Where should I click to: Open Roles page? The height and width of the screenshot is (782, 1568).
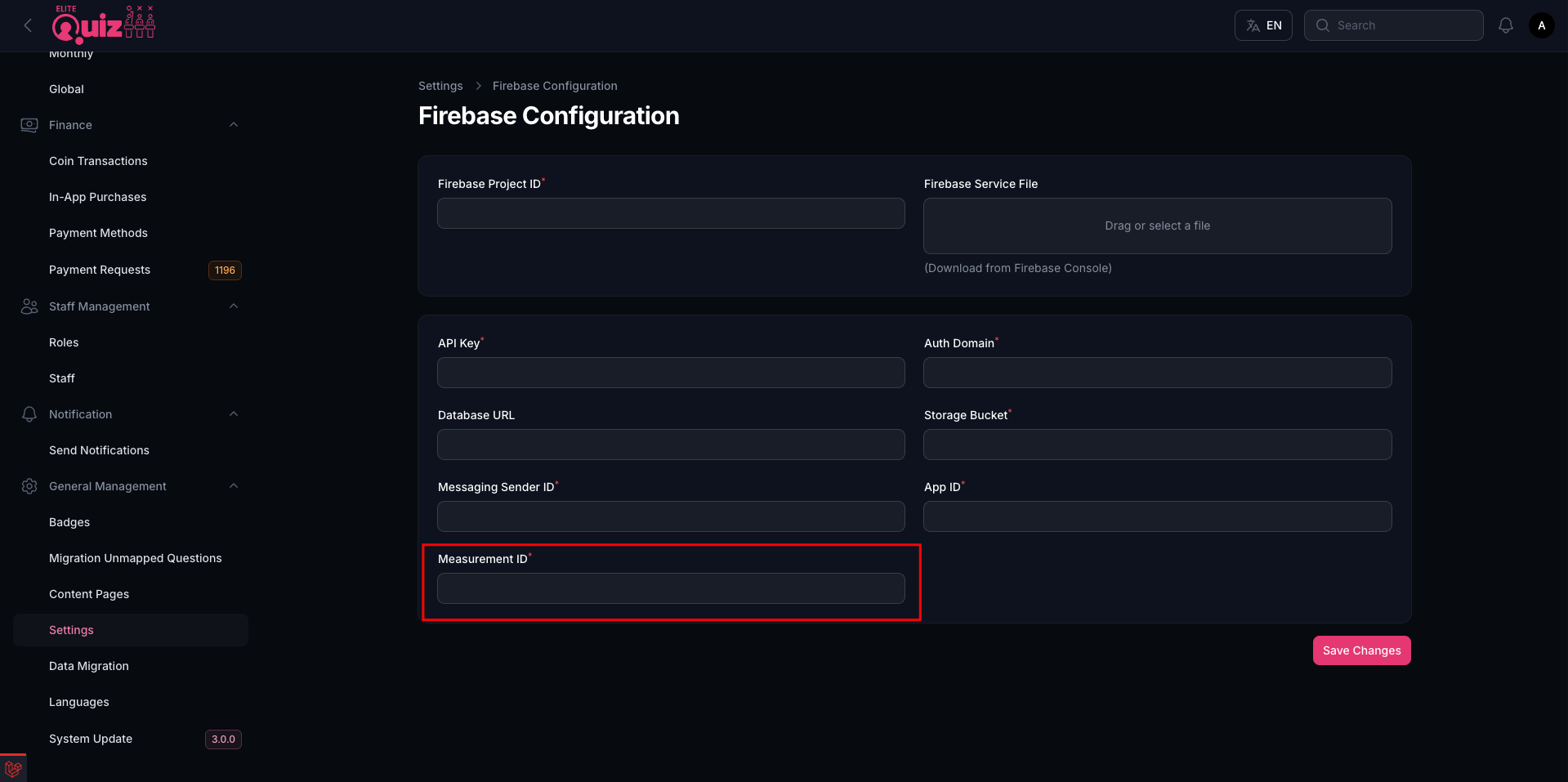64,342
